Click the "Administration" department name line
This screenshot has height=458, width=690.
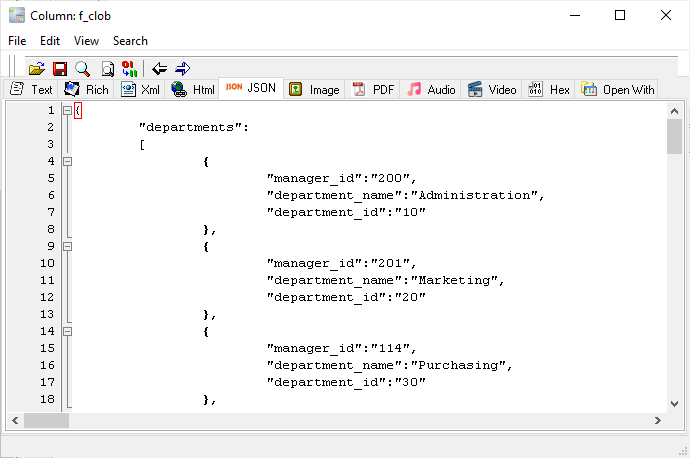pyautogui.click(x=405, y=195)
